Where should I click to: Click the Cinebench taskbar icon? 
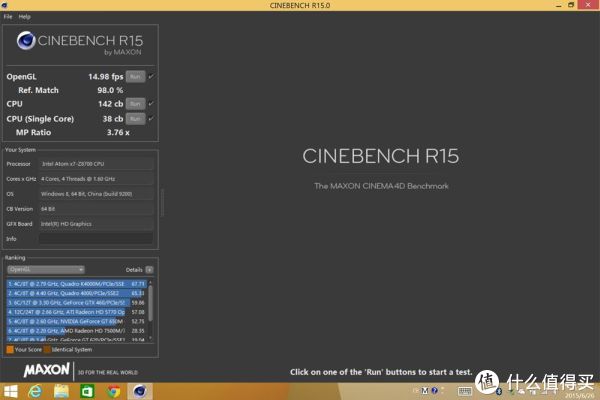tap(140, 391)
